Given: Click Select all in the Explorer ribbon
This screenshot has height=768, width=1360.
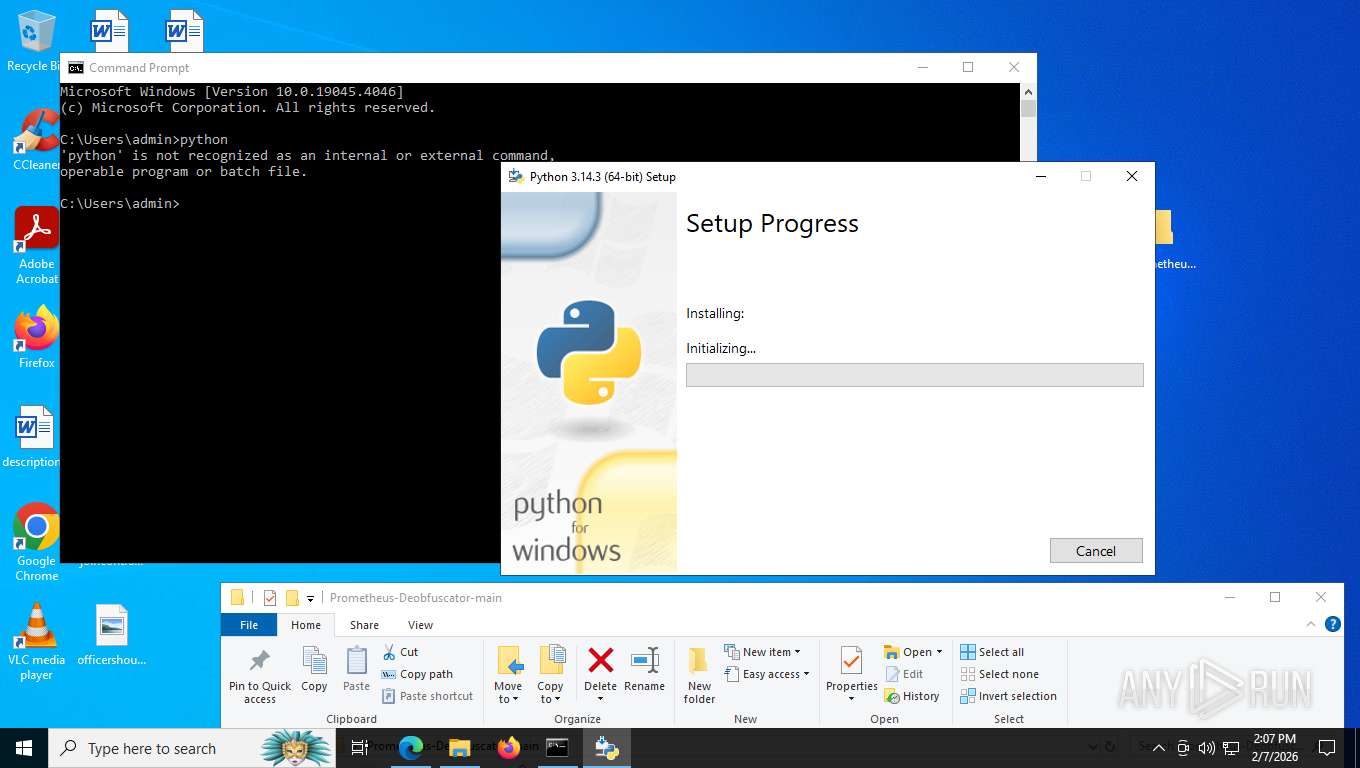Looking at the screenshot, I should pos(992,652).
